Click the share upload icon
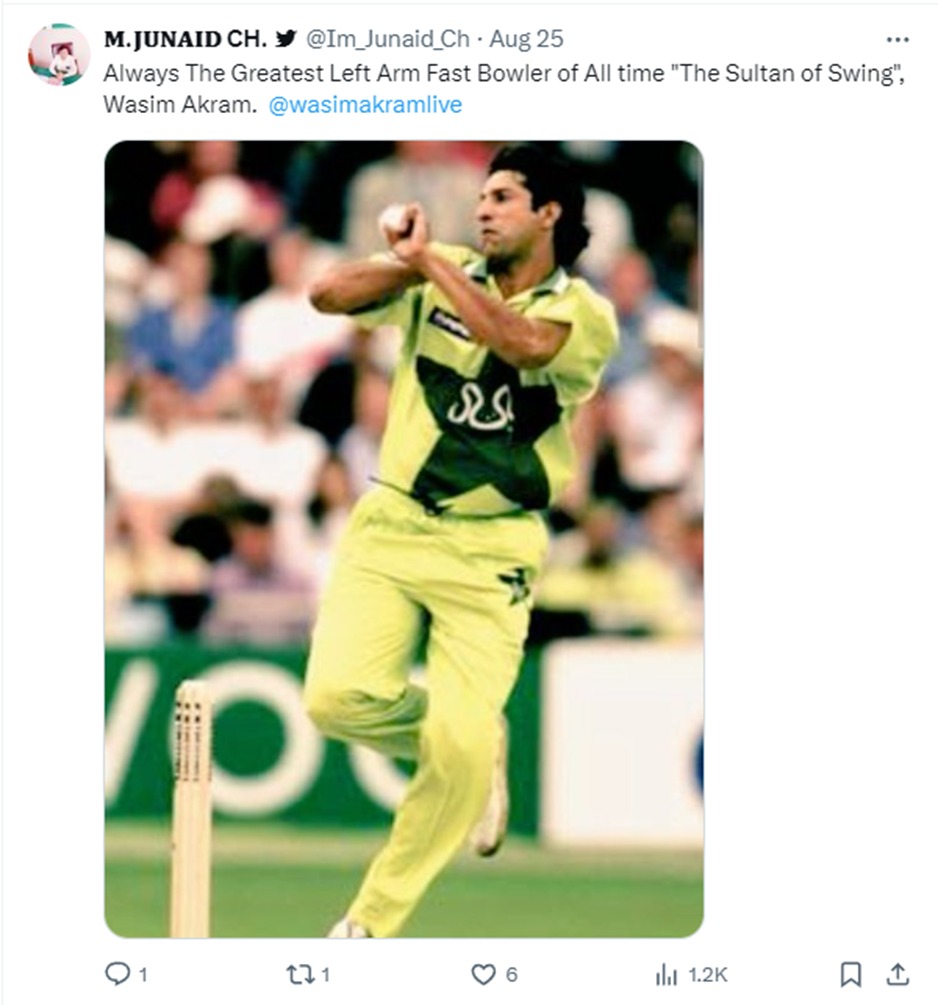This screenshot has height=1005, width=938. 898,974
